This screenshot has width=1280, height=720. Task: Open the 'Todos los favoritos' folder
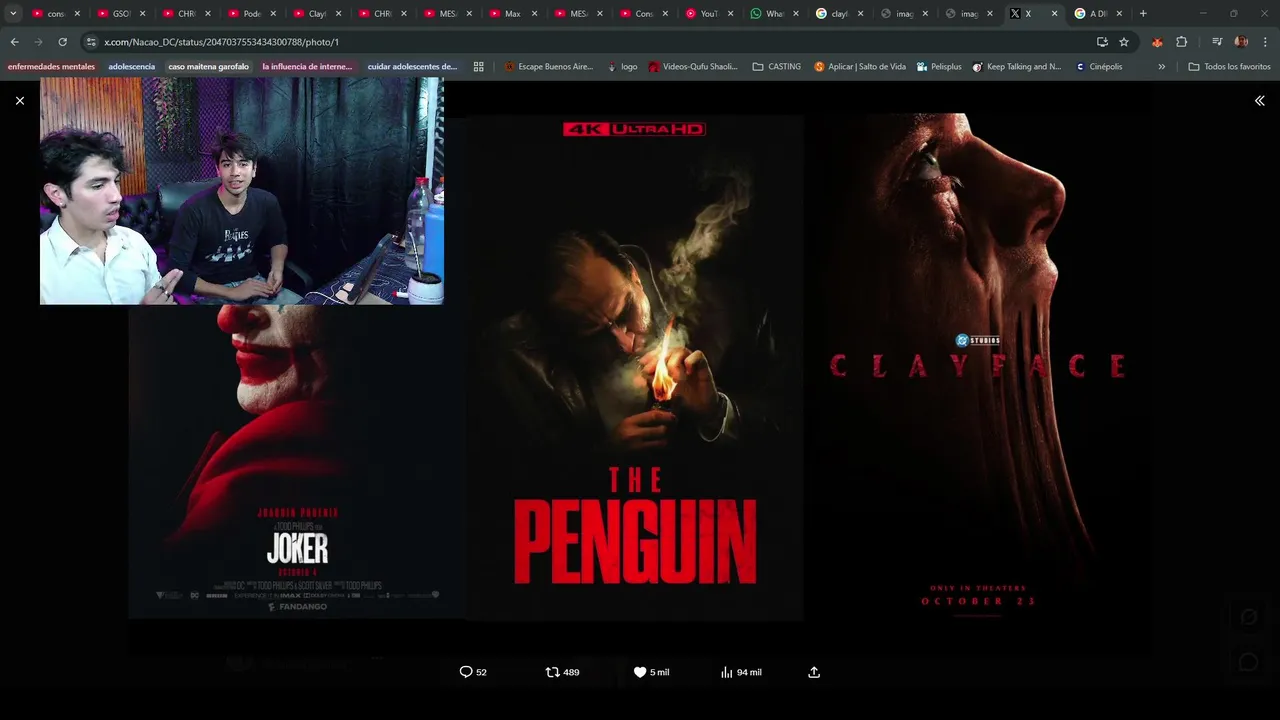click(x=1229, y=67)
